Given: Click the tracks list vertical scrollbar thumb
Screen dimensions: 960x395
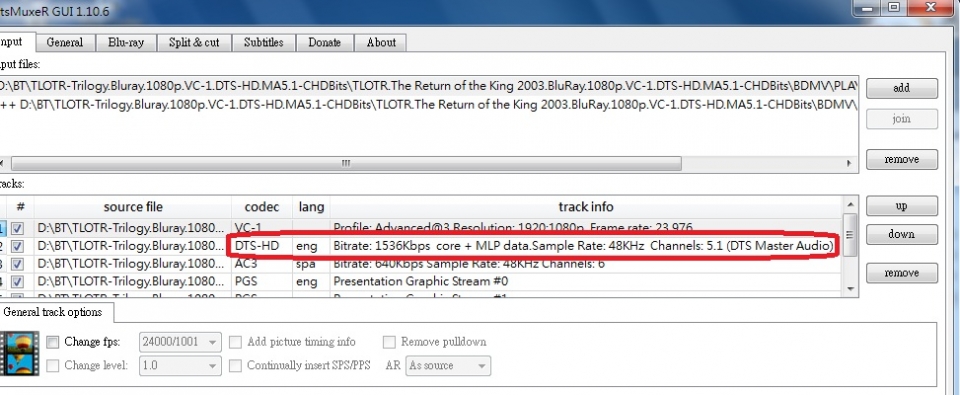Looking at the screenshot, I should (x=849, y=235).
